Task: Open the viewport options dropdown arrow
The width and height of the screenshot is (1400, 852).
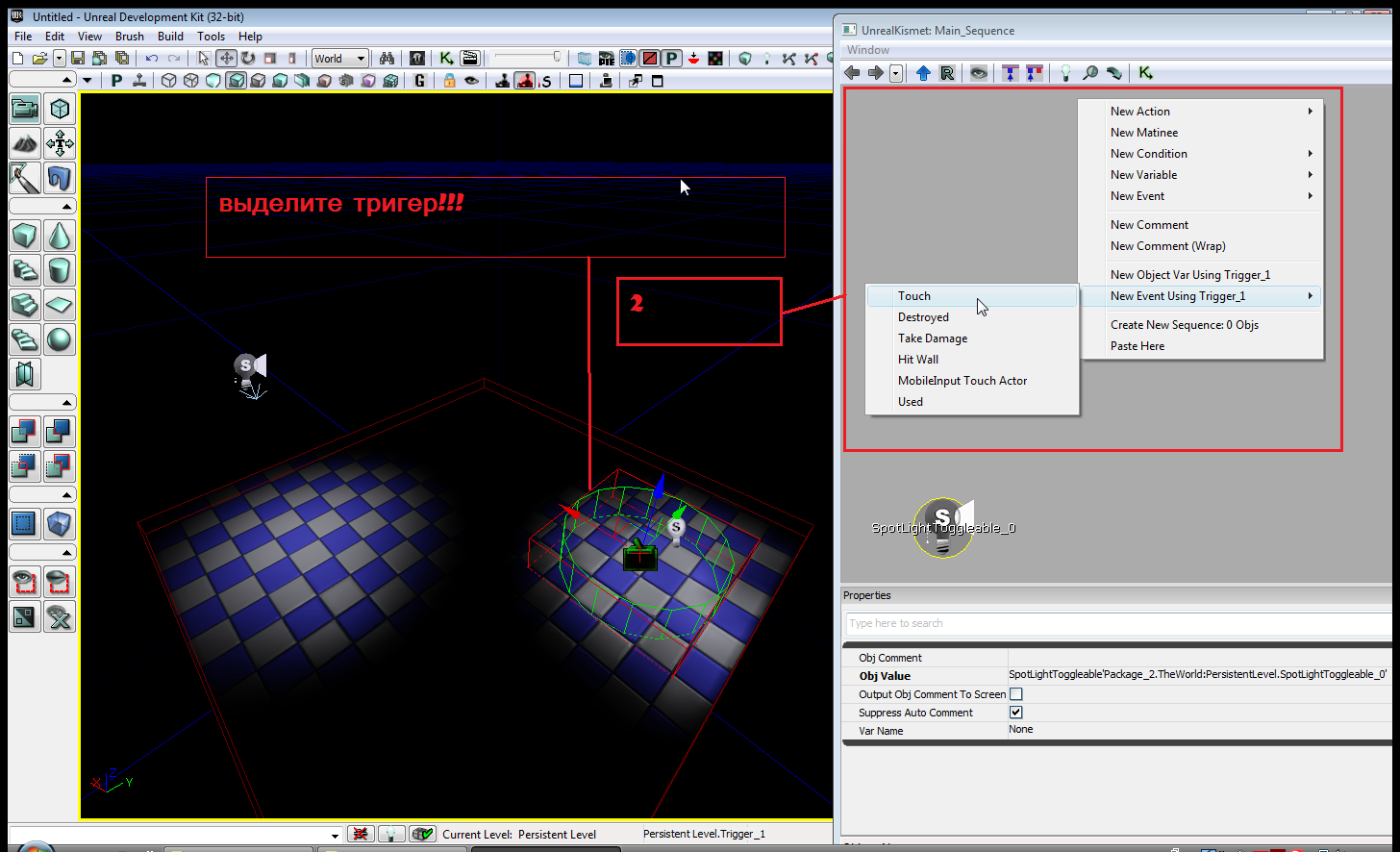Action: pyautogui.click(x=88, y=81)
